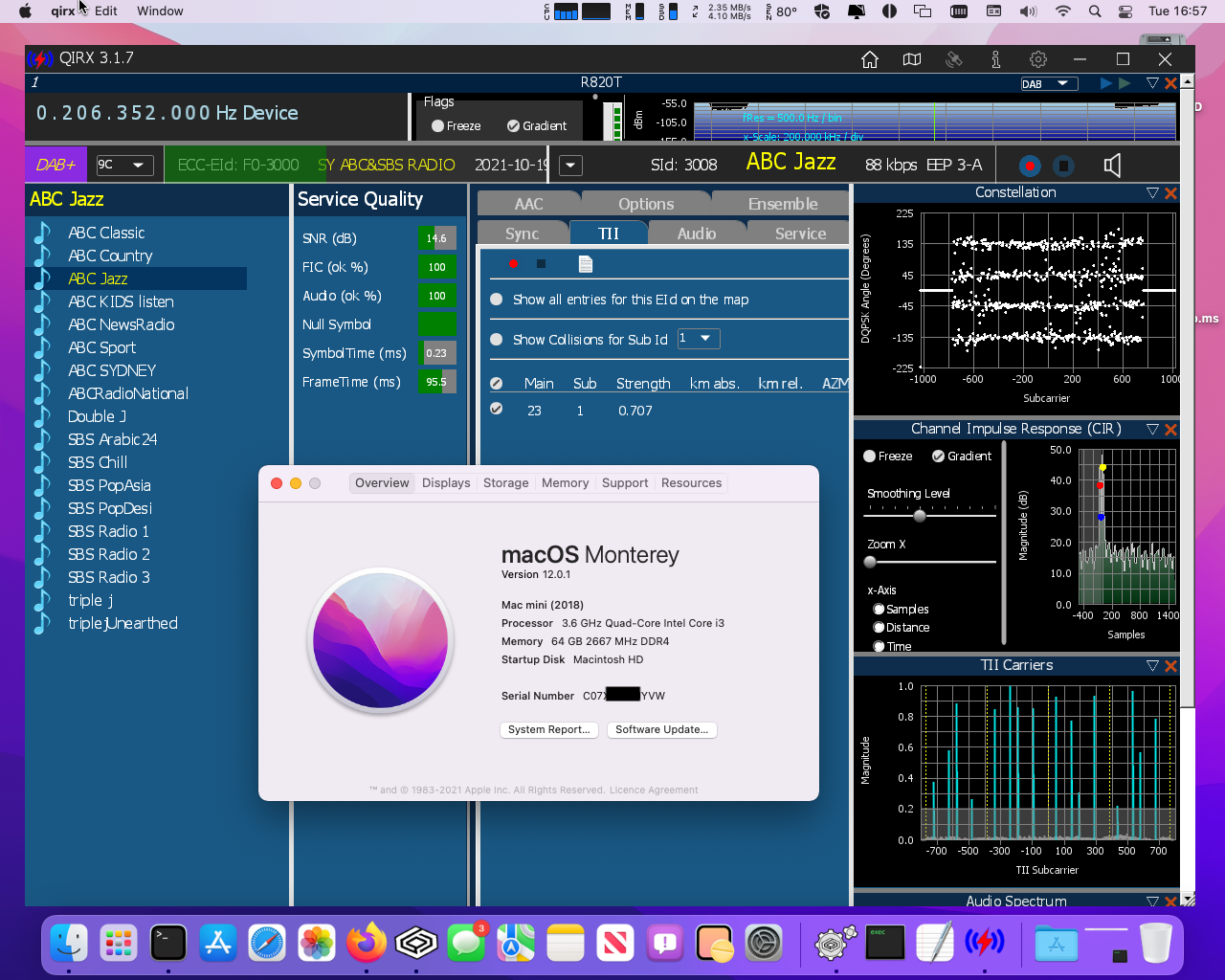Collapse the Audio Spectrum panel triangle
Viewport: 1225px width, 980px height.
tap(1152, 902)
